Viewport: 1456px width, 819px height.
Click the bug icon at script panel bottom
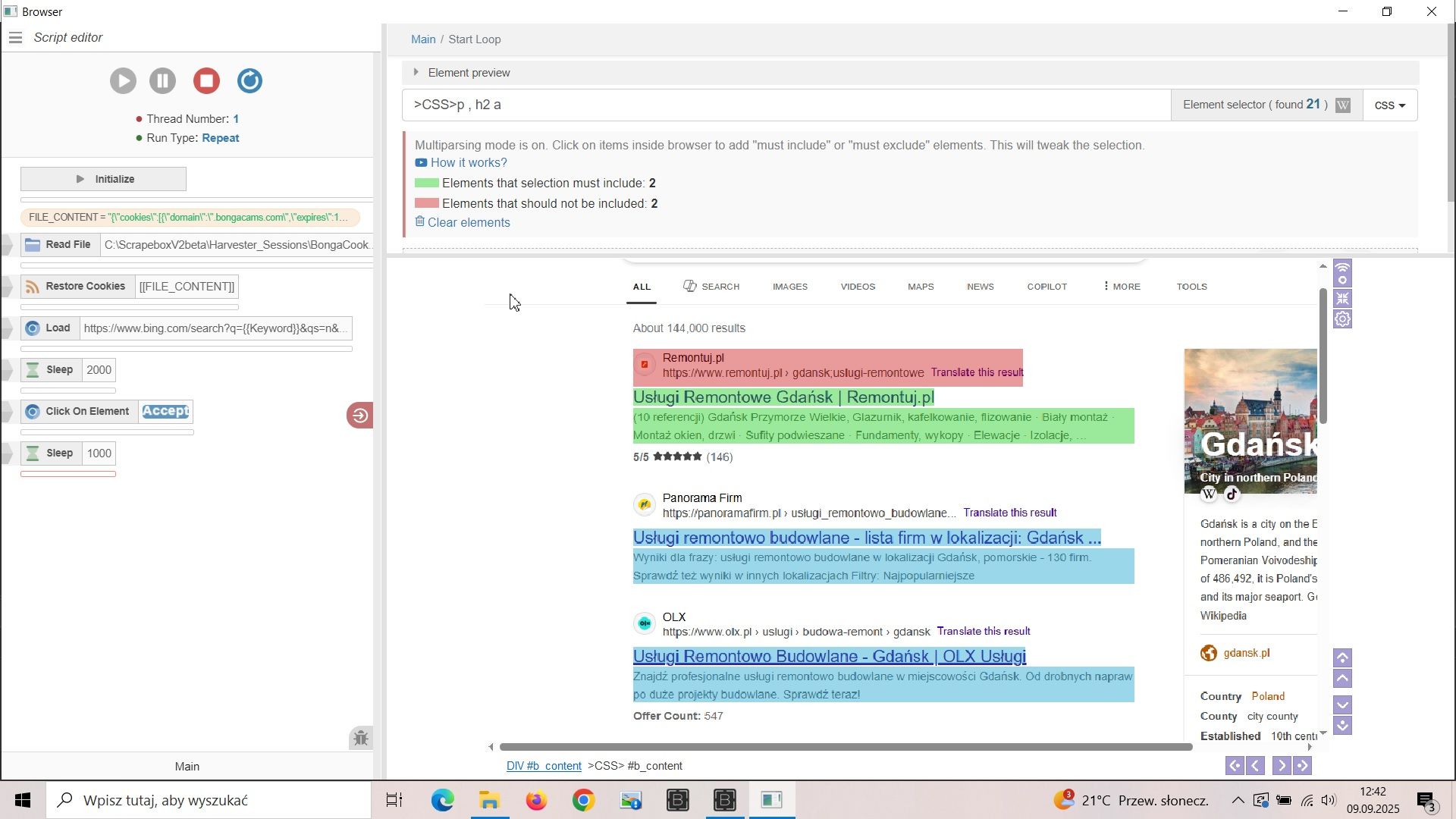(x=361, y=738)
